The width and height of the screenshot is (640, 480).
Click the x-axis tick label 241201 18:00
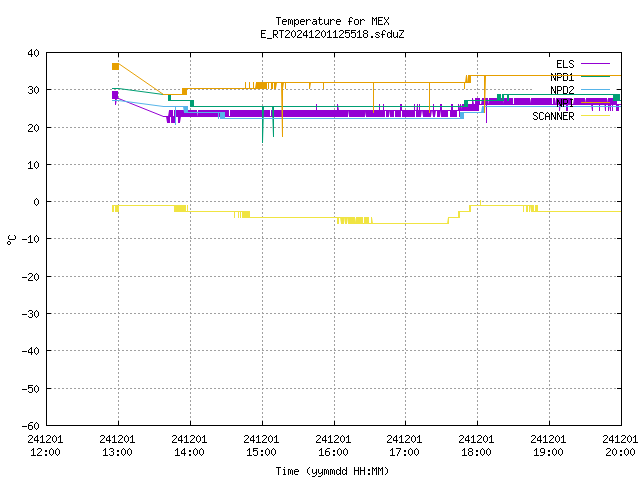pos(476,446)
